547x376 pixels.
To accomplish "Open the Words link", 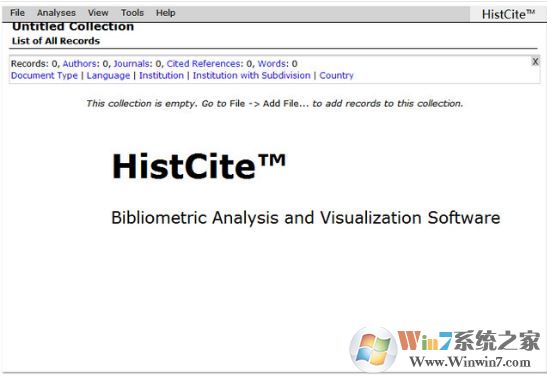I will (x=272, y=64).
